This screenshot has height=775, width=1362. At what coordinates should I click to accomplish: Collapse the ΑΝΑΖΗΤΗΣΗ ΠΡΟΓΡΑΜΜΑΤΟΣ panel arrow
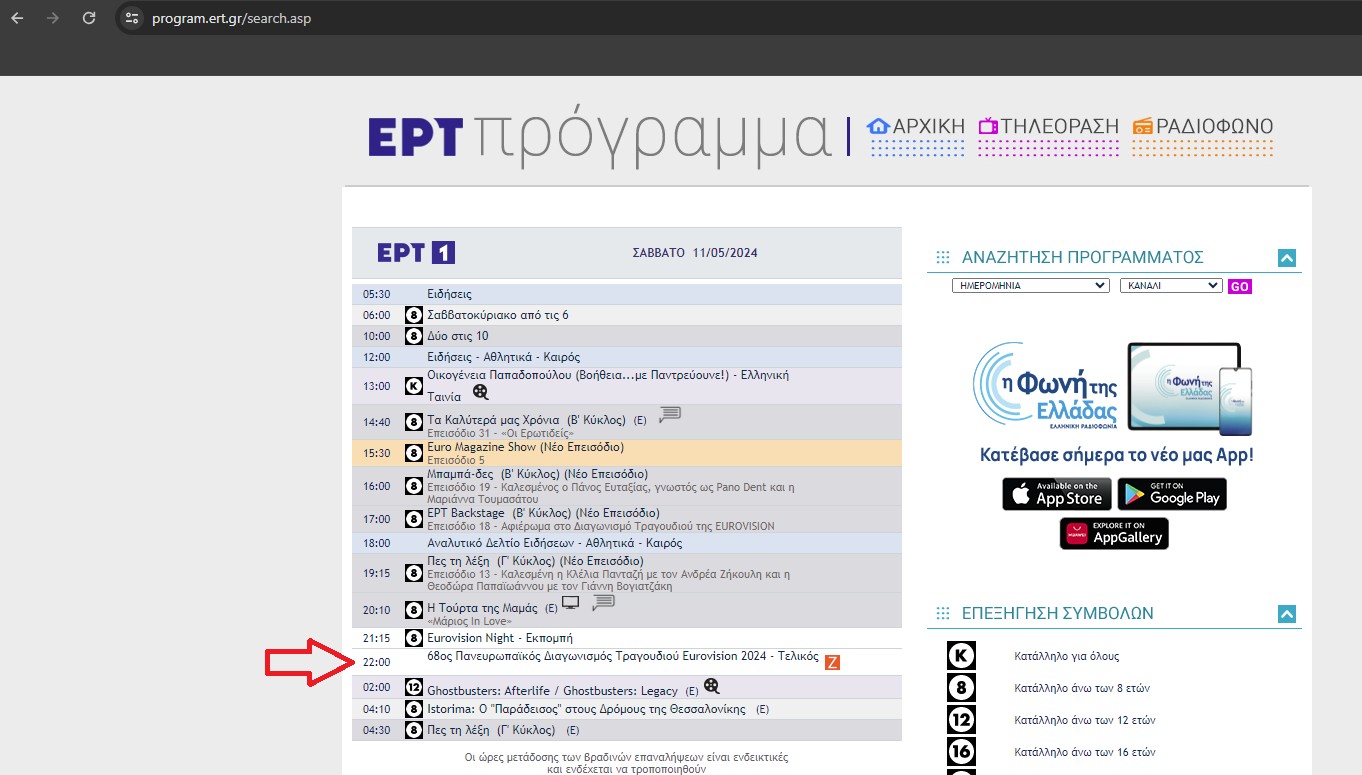[1287, 258]
